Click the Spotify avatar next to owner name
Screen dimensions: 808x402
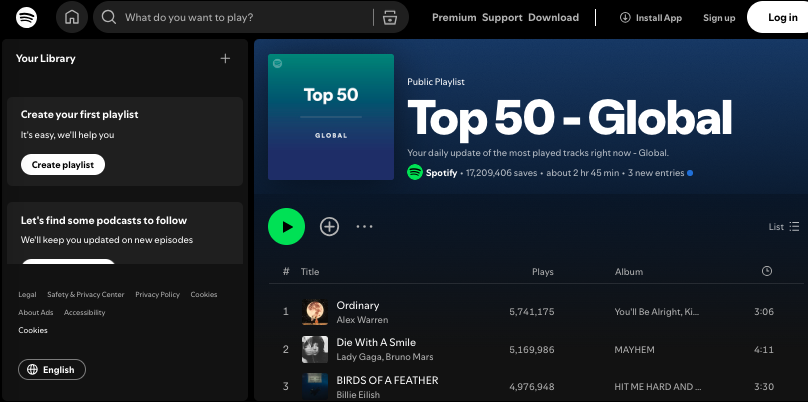[x=415, y=173]
